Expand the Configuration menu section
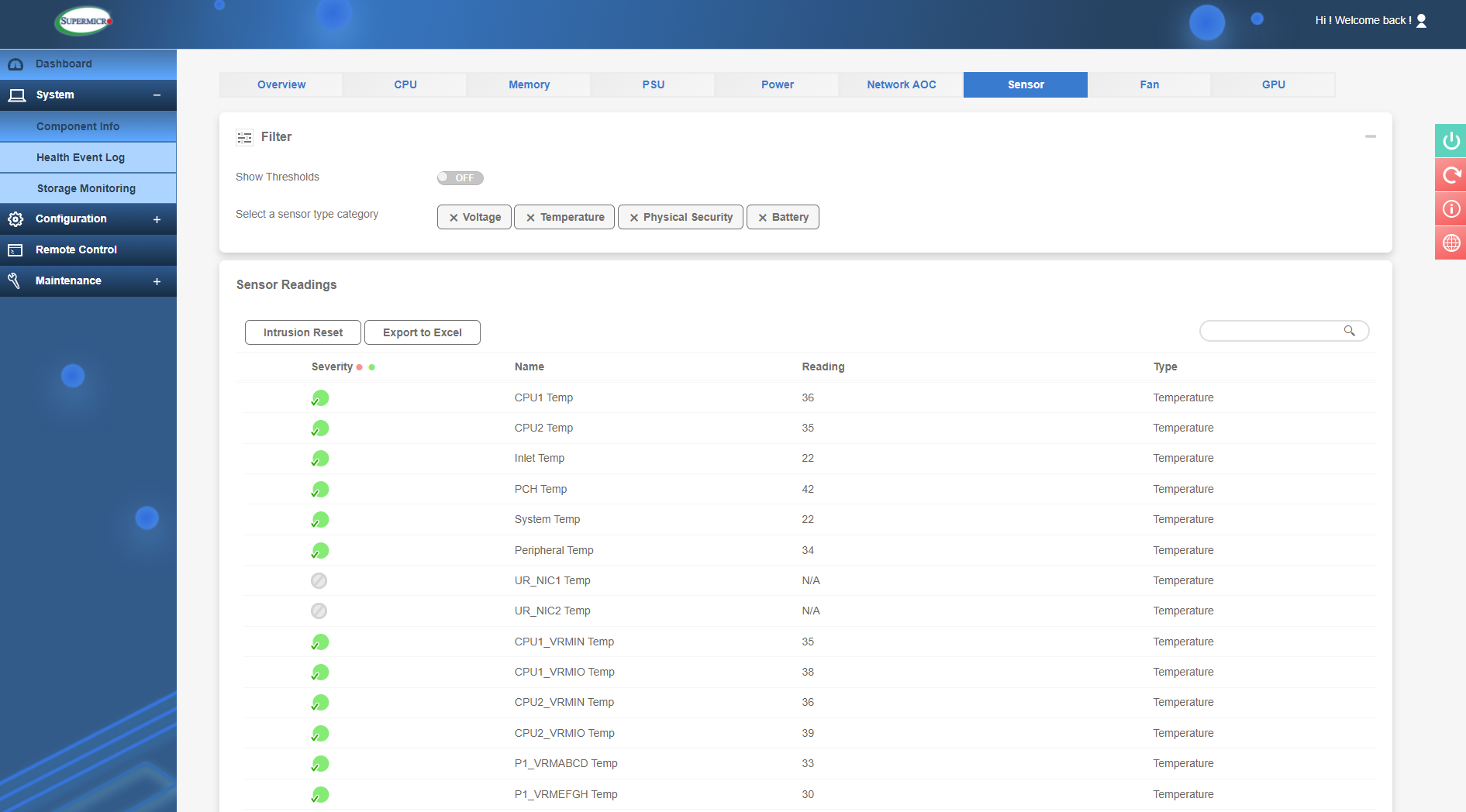 [157, 218]
